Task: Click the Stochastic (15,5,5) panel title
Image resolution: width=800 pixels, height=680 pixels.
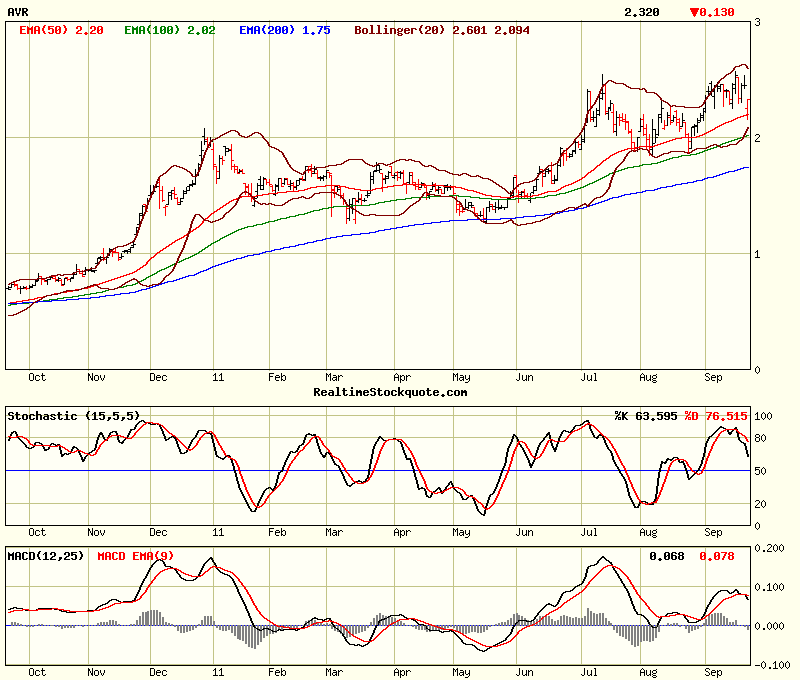Action: tap(74, 415)
